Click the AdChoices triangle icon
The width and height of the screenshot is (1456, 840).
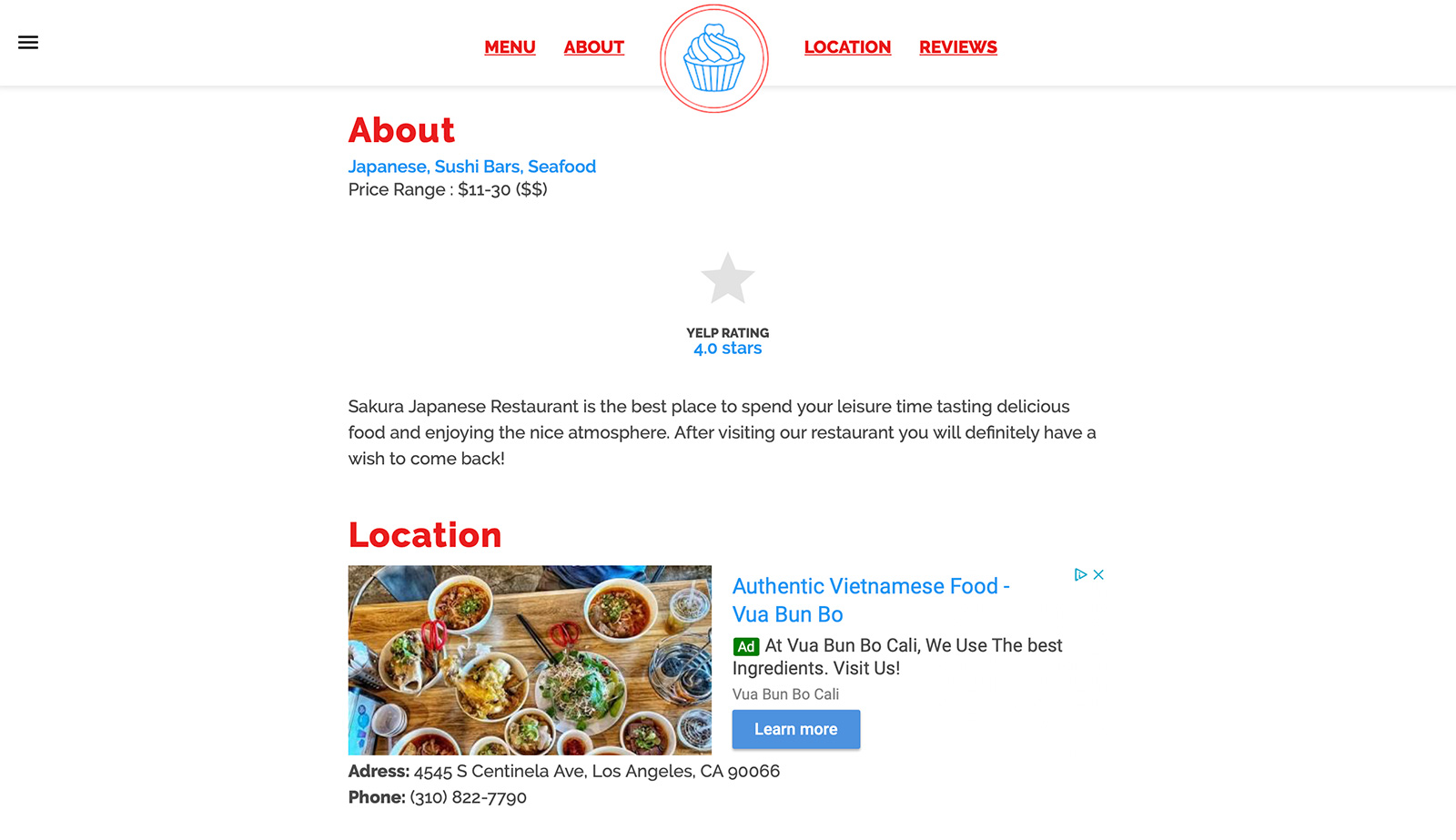(1080, 574)
